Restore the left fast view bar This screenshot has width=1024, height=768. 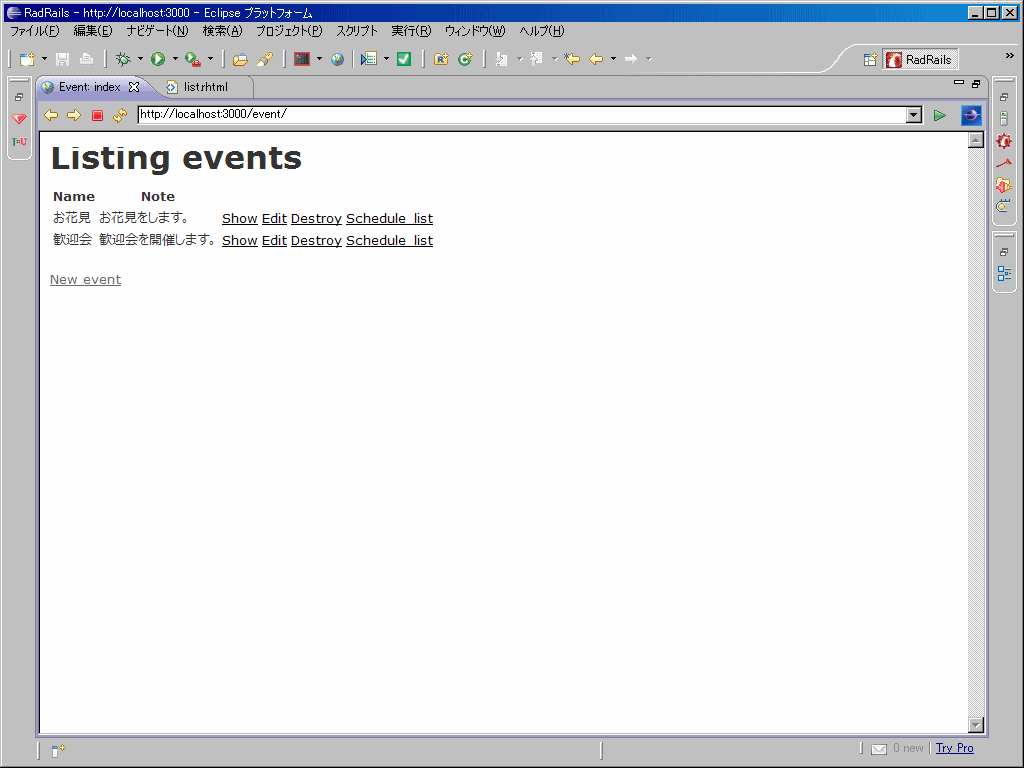point(19,97)
